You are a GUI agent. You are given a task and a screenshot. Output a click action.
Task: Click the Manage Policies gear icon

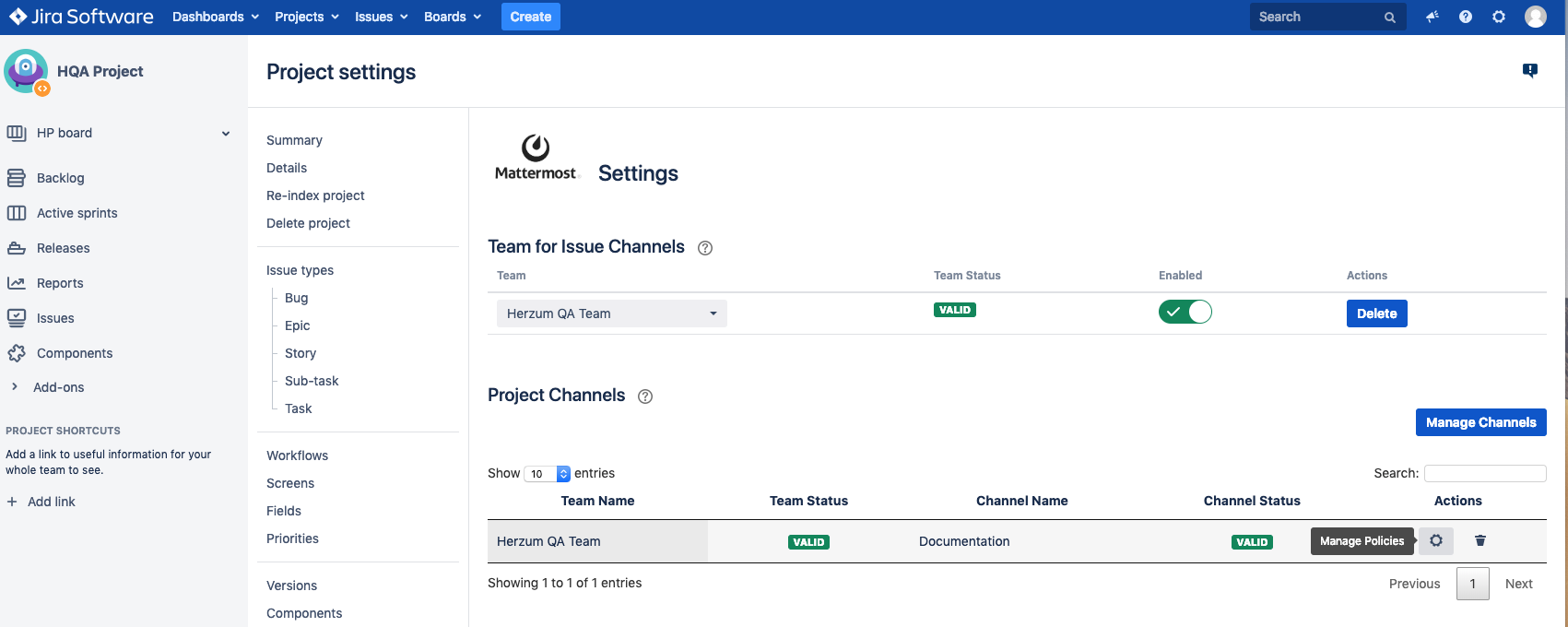(1435, 541)
